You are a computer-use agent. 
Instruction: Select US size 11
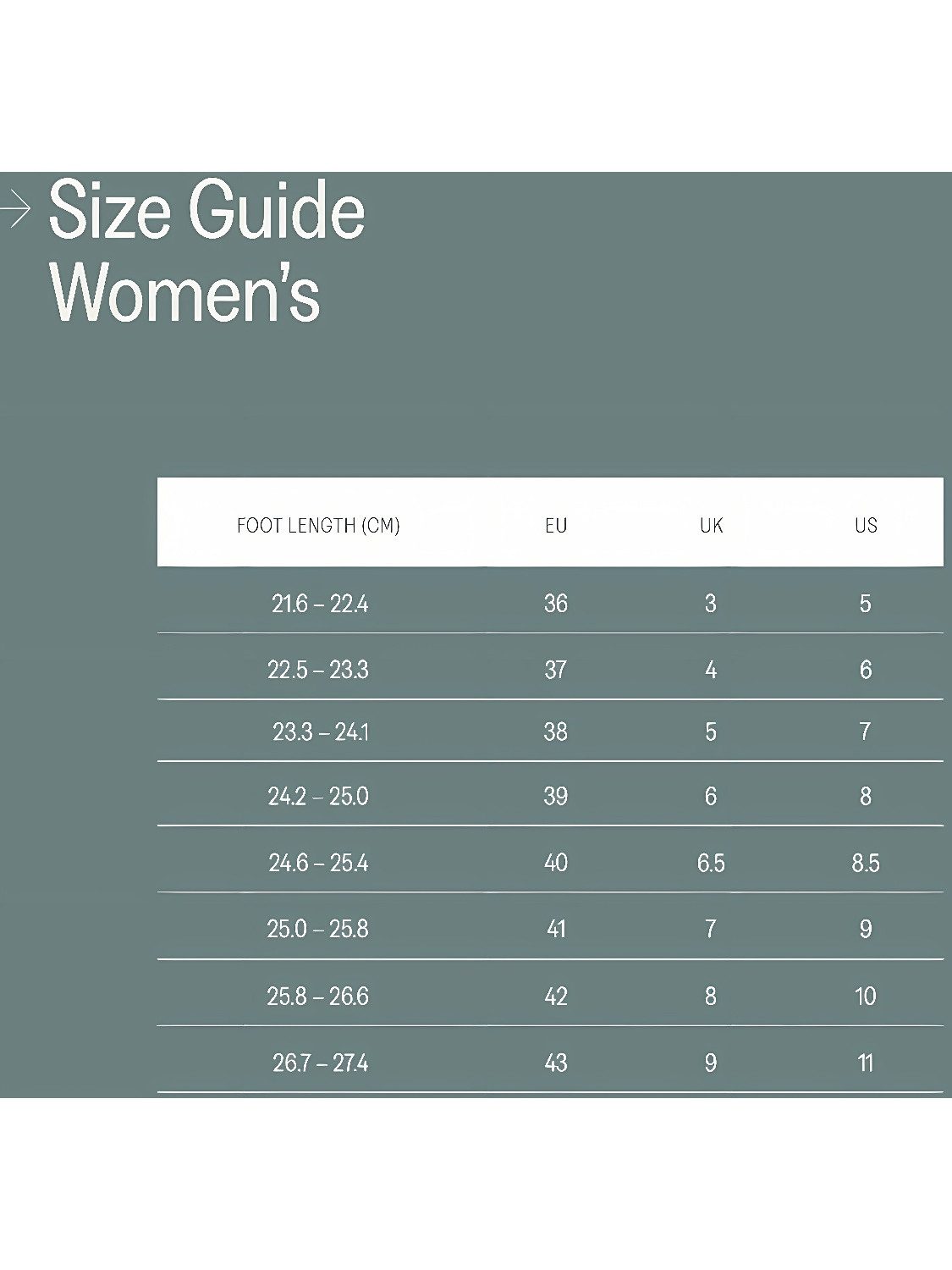coord(866,1063)
